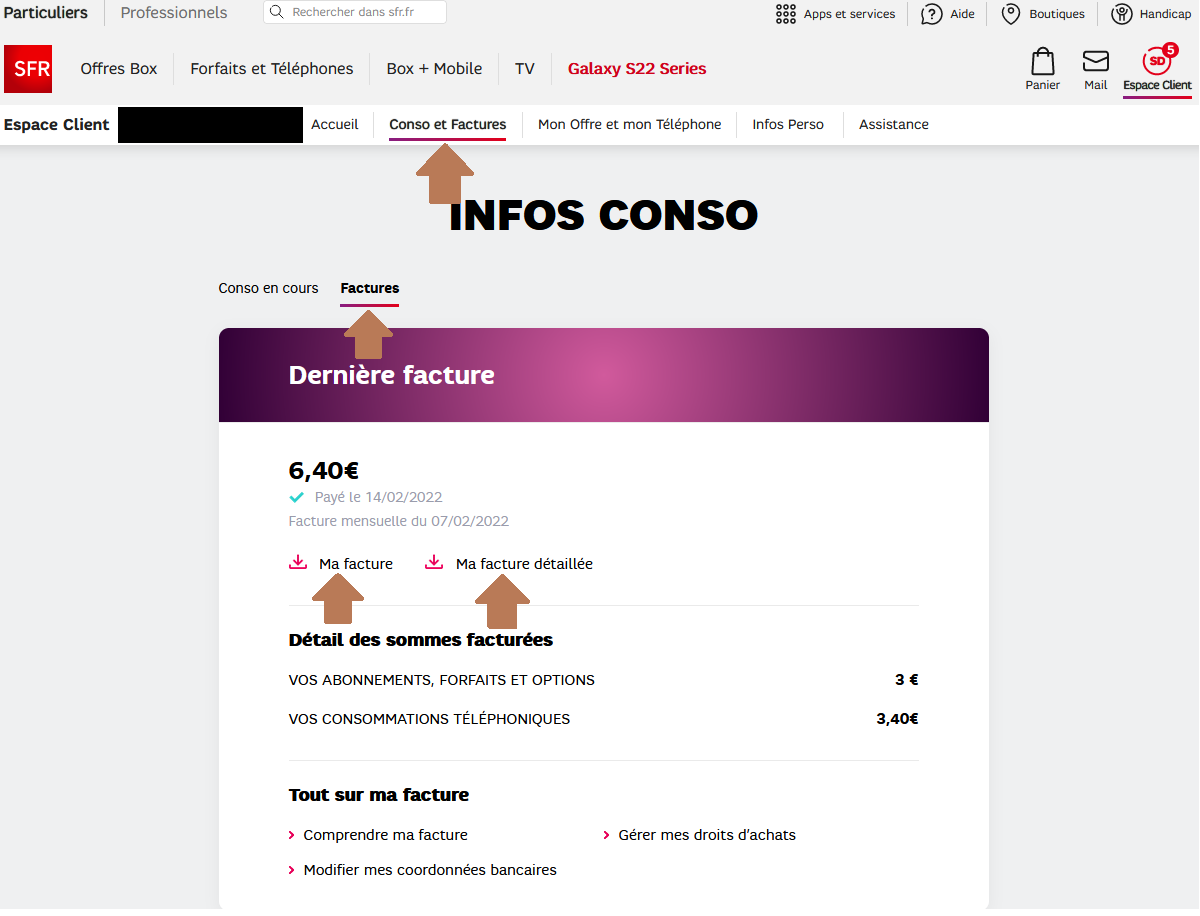Select the Conso et Factures menu item
This screenshot has height=916, width=1200.
448,124
